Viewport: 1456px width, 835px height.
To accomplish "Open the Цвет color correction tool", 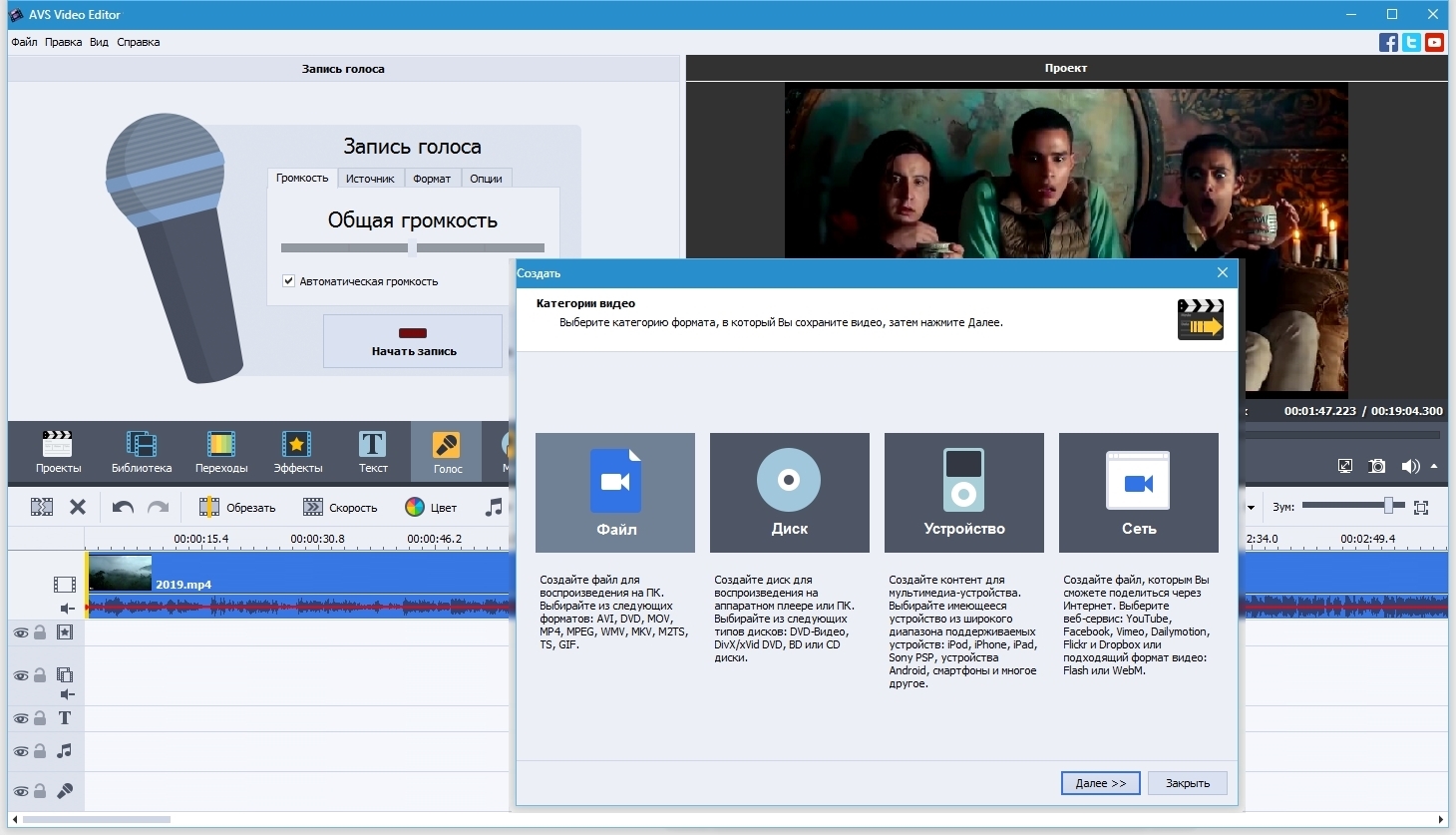I will (431, 508).
